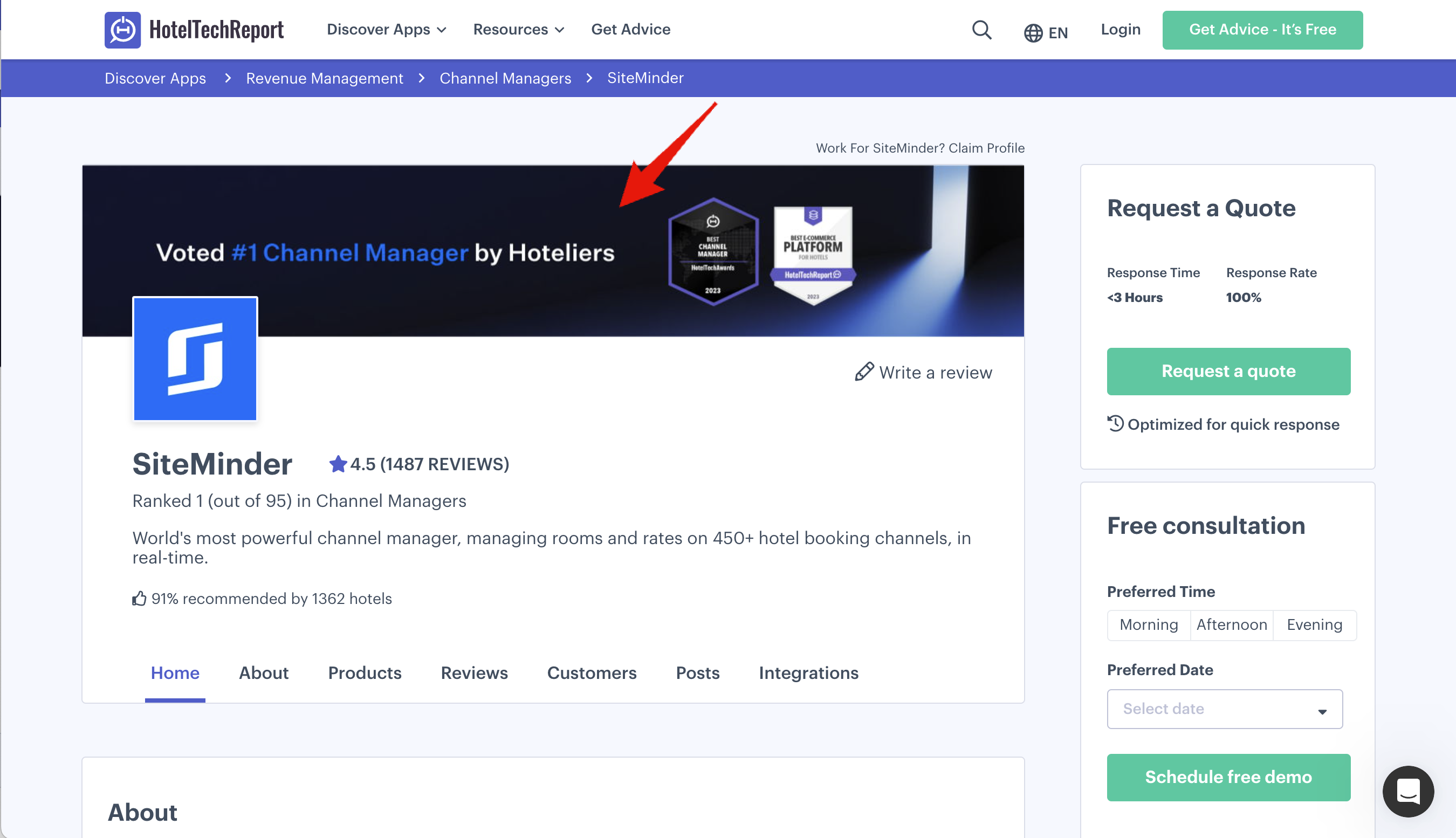1456x838 pixels.
Task: Go to Channel Managers breadcrumb
Action: [505, 78]
